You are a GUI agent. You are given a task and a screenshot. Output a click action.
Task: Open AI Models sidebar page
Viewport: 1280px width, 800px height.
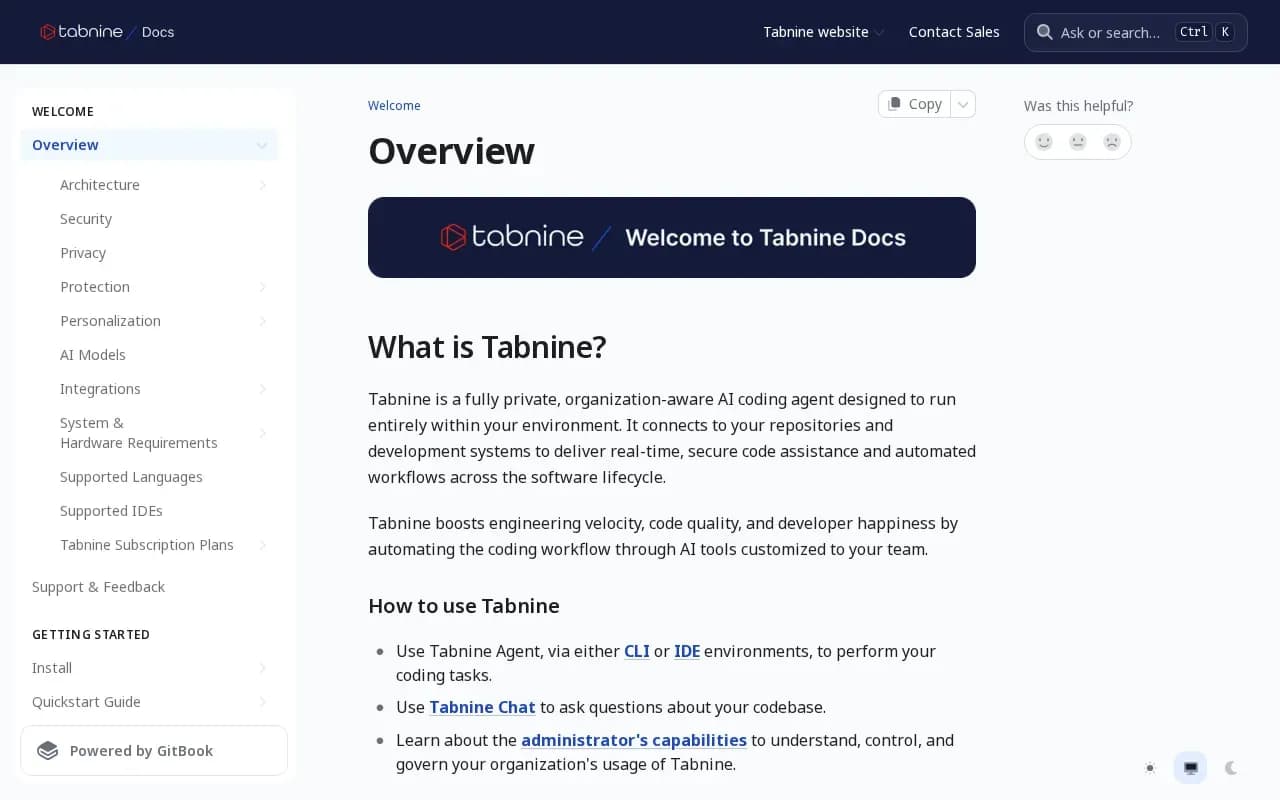point(93,355)
